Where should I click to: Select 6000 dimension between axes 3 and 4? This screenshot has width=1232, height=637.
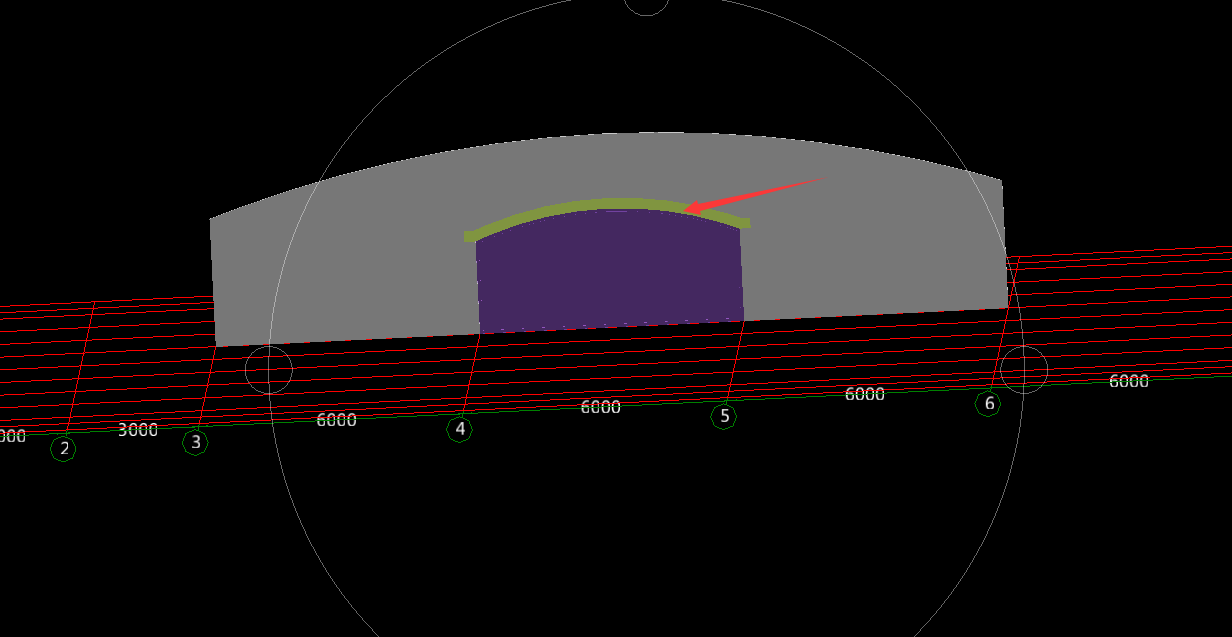(x=336, y=420)
